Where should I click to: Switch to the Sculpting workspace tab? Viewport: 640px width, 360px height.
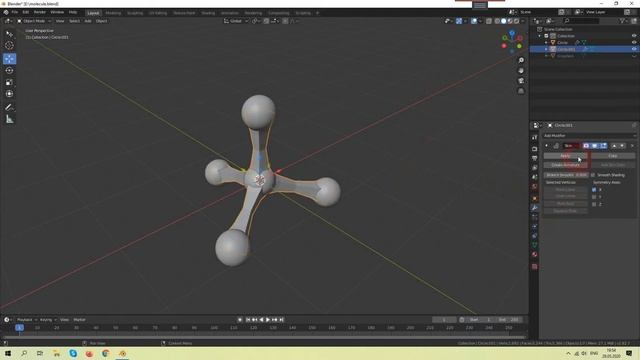point(135,13)
